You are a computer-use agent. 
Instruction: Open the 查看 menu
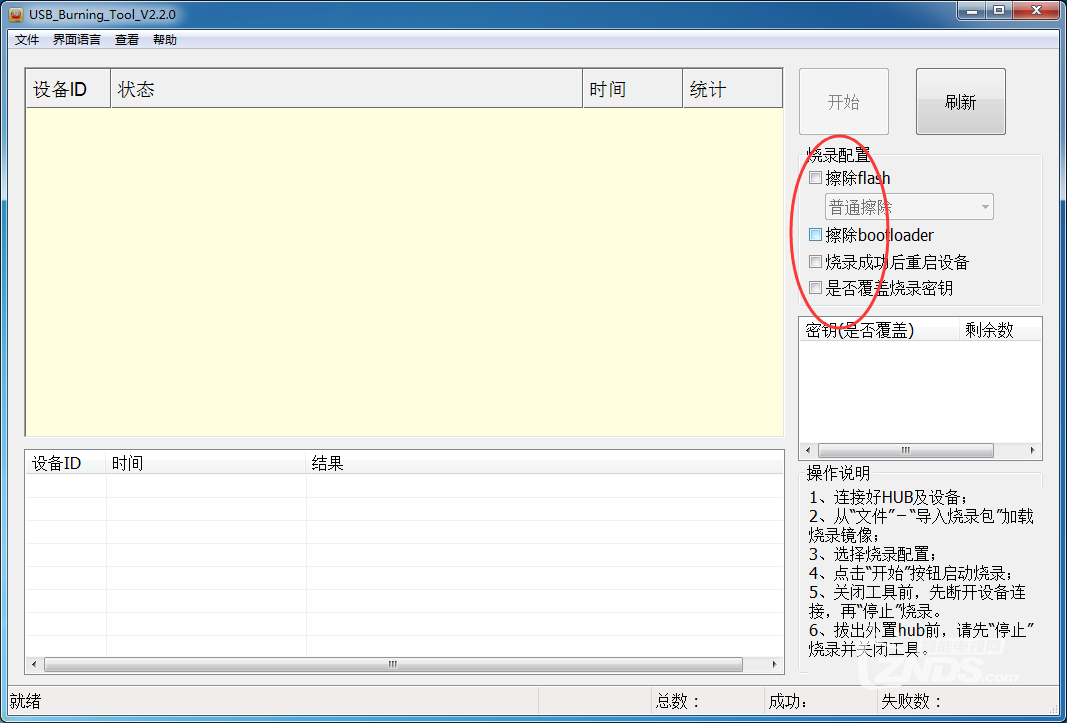127,40
